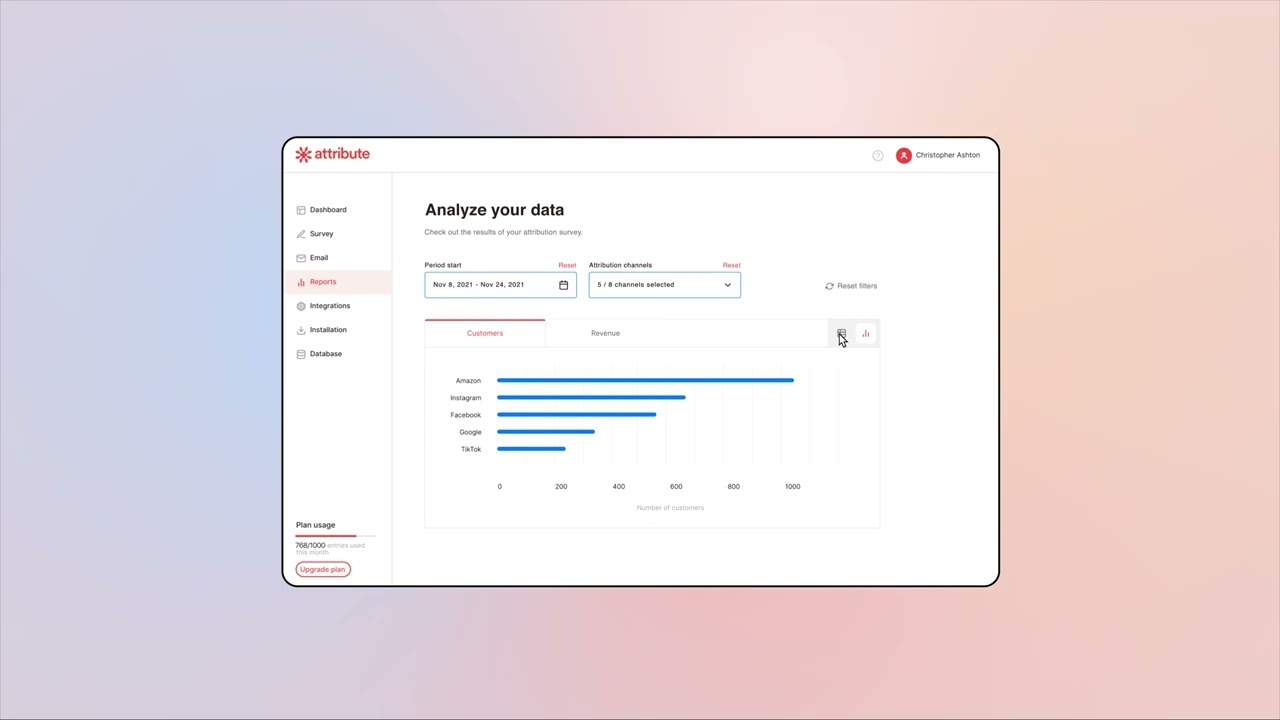1280x720 pixels.
Task: Select the Customers tab
Action: coord(484,333)
